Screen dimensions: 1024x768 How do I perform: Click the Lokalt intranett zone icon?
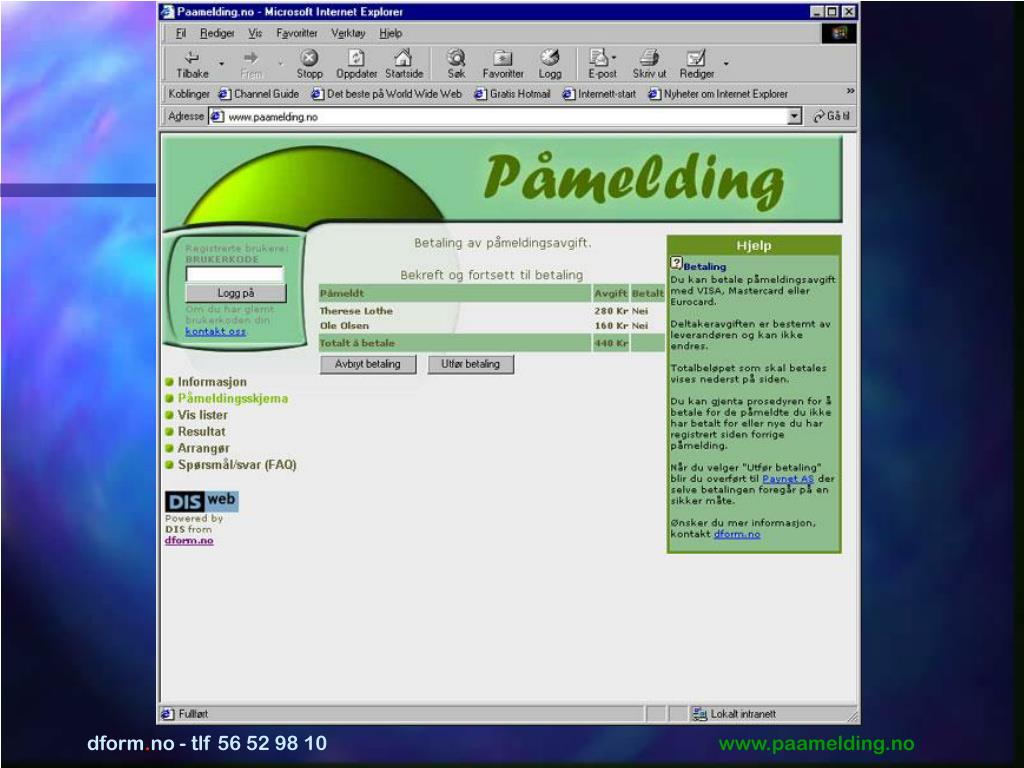(699, 714)
